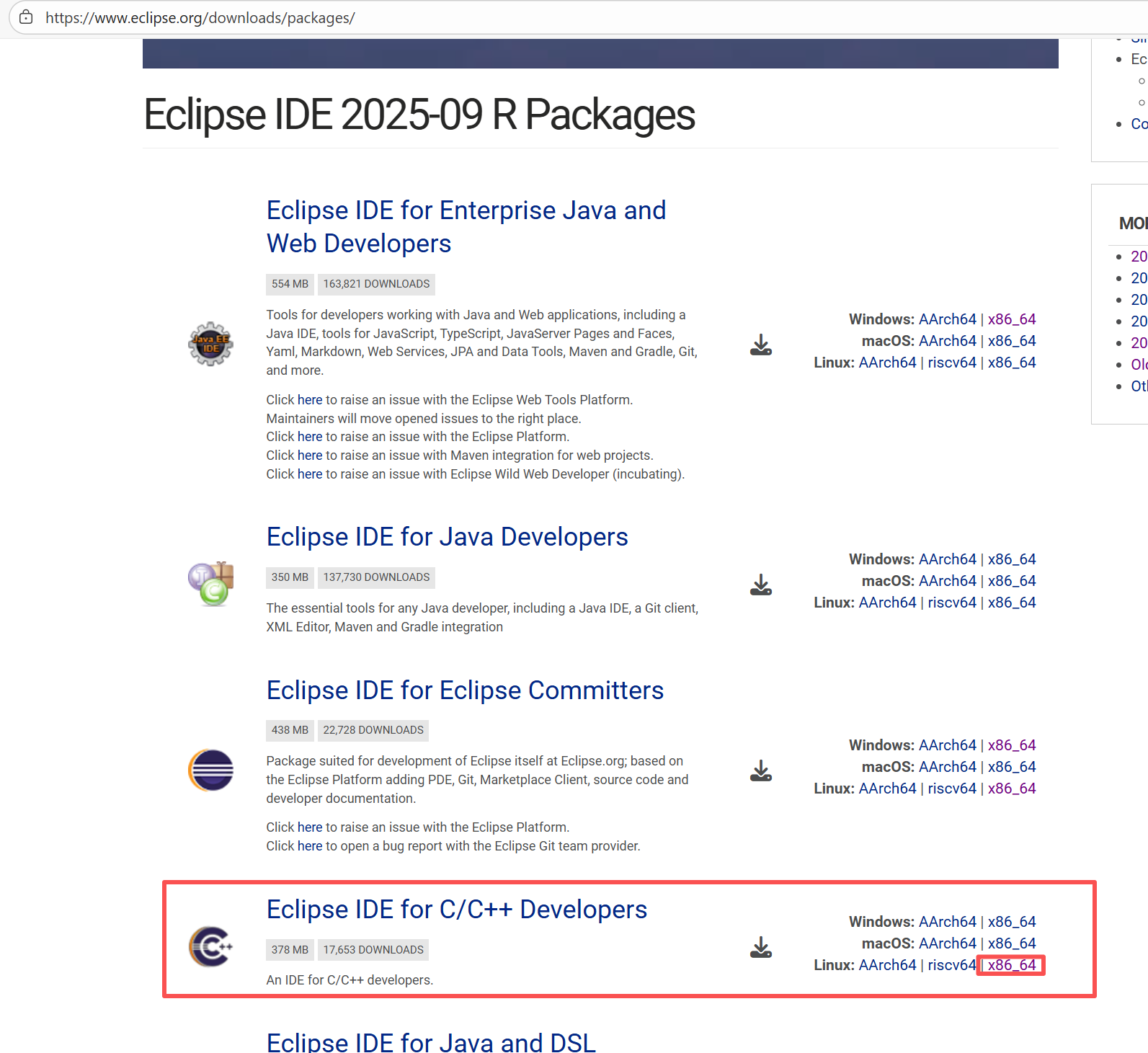1148x1053 pixels.
Task: Click '378 MB' size badge
Action: tap(290, 950)
